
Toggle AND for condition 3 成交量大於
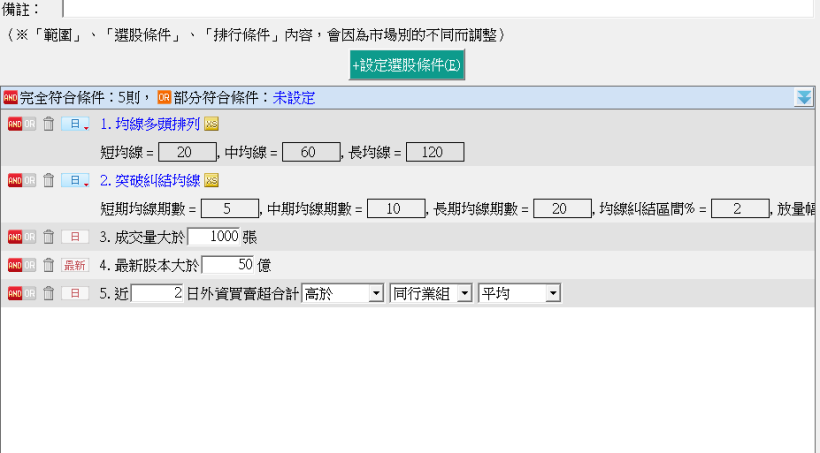click(x=15, y=237)
